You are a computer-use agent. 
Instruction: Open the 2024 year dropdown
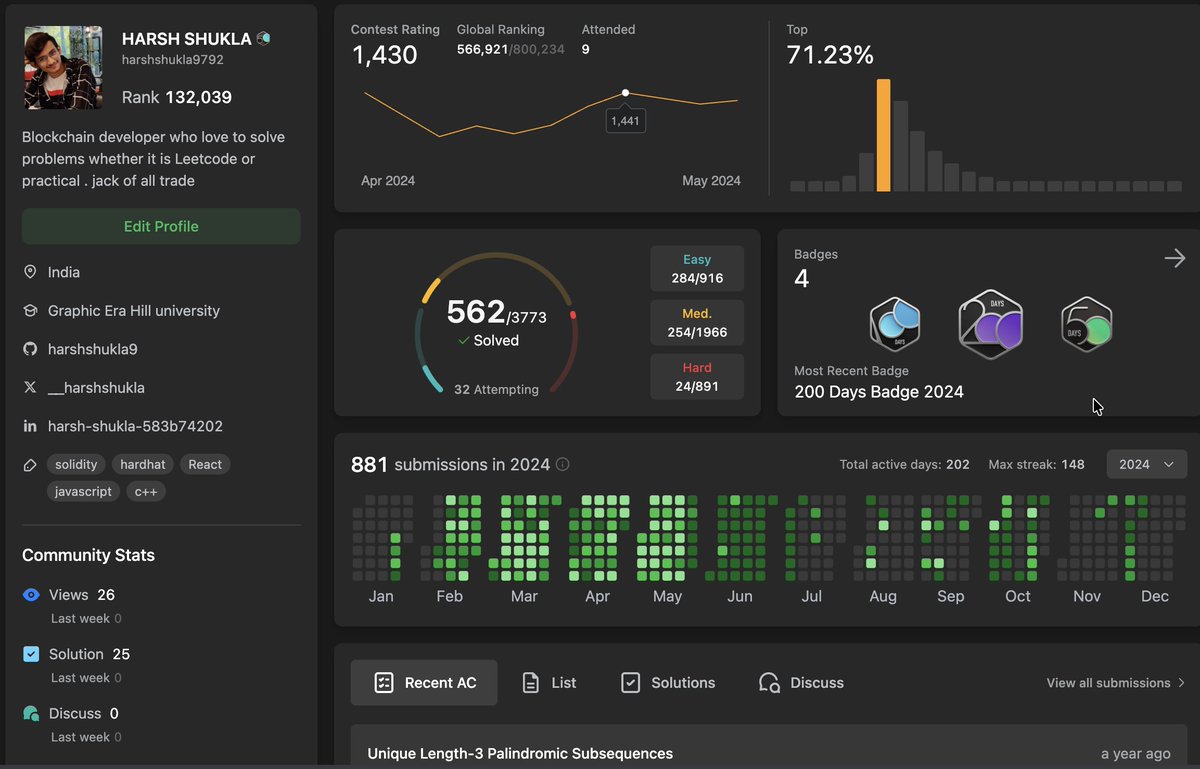(1147, 464)
